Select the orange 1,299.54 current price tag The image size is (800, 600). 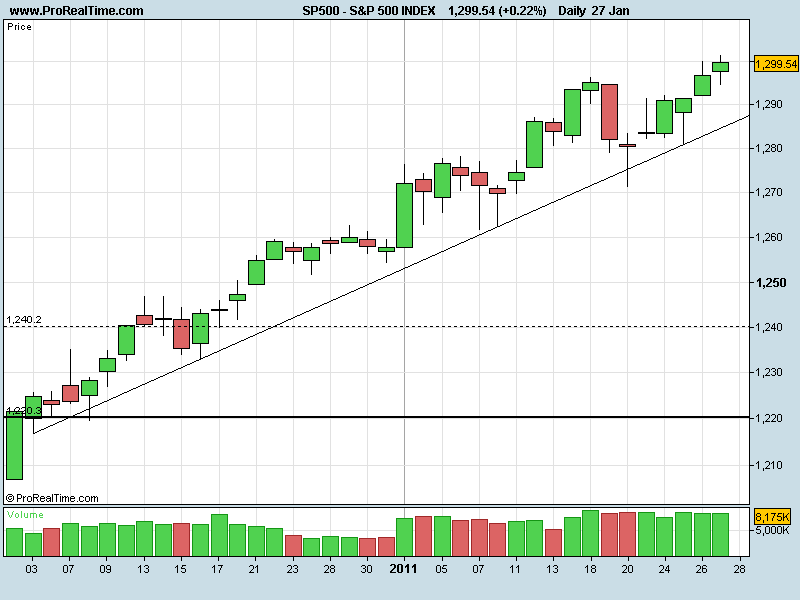[x=776, y=64]
